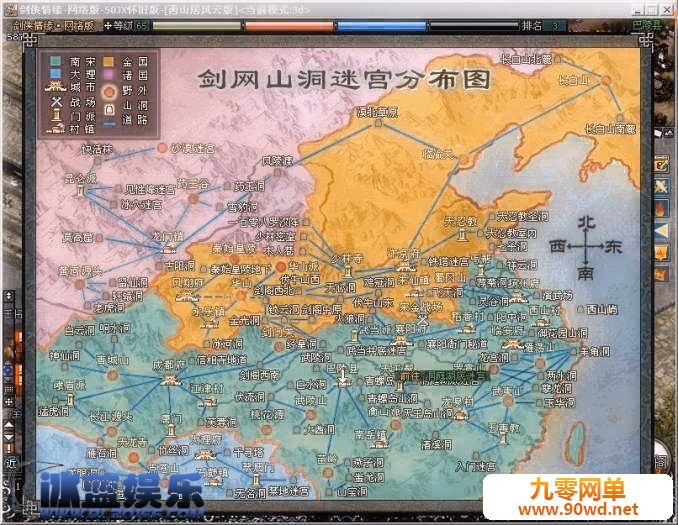678x525 pixels.
Task: Click the 古阳洞 cave label
Action: [180, 265]
